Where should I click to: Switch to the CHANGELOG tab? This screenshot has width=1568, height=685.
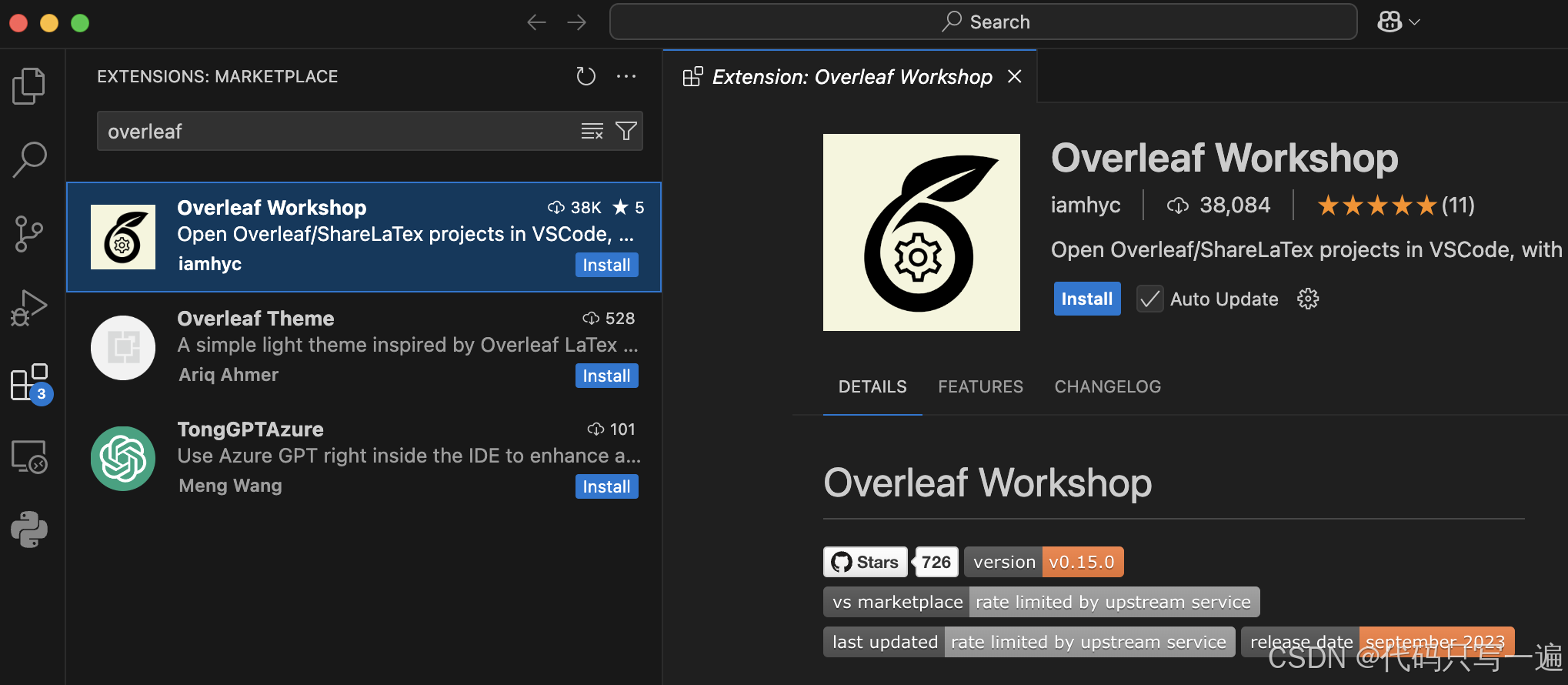click(x=1107, y=386)
